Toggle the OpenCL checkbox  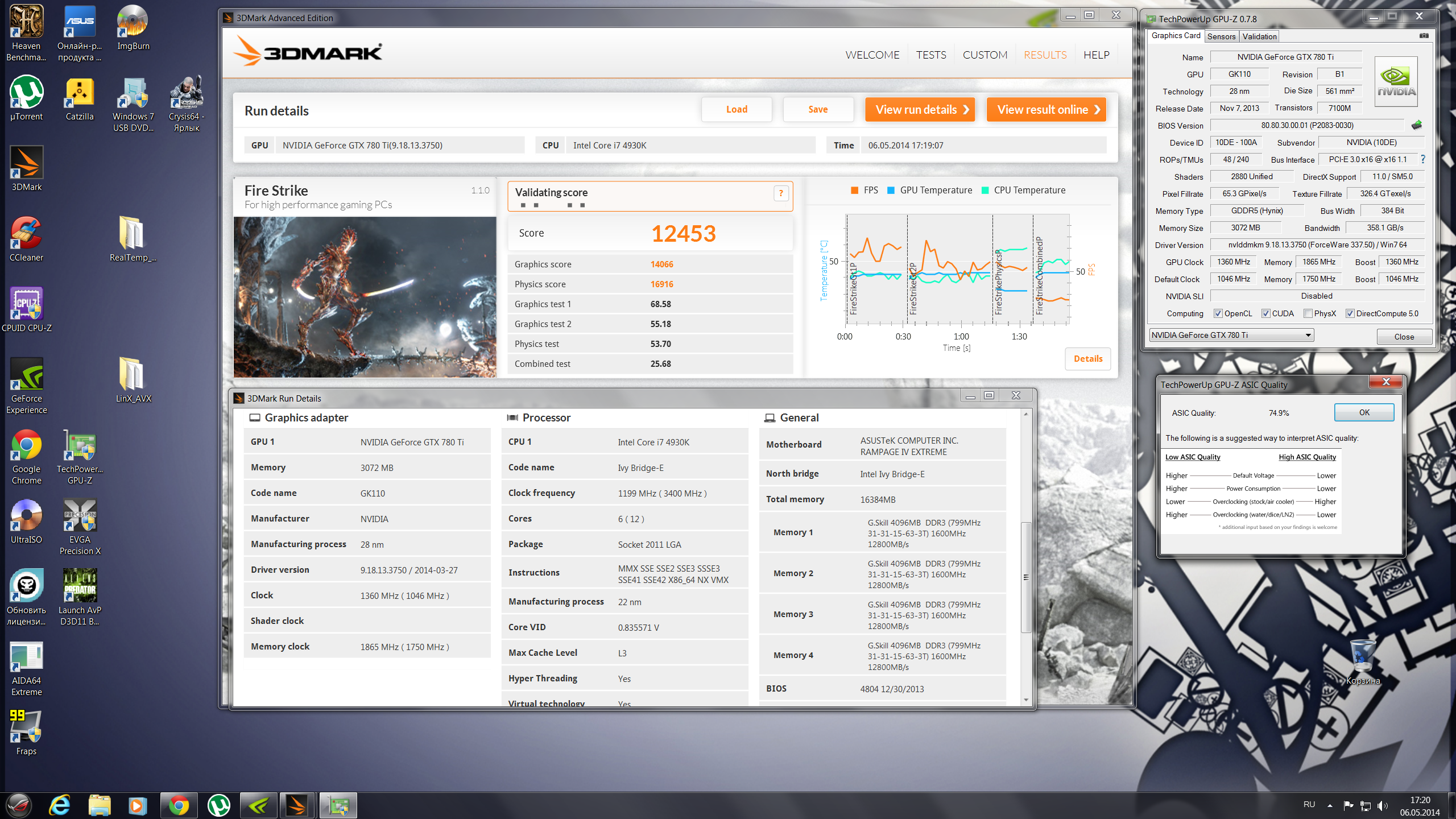pos(1218,313)
